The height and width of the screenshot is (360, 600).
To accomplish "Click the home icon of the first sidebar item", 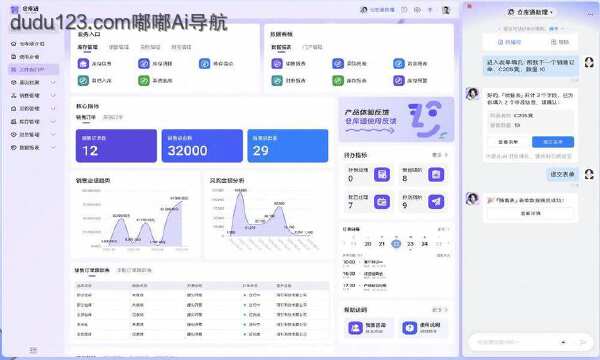I will pos(14,44).
